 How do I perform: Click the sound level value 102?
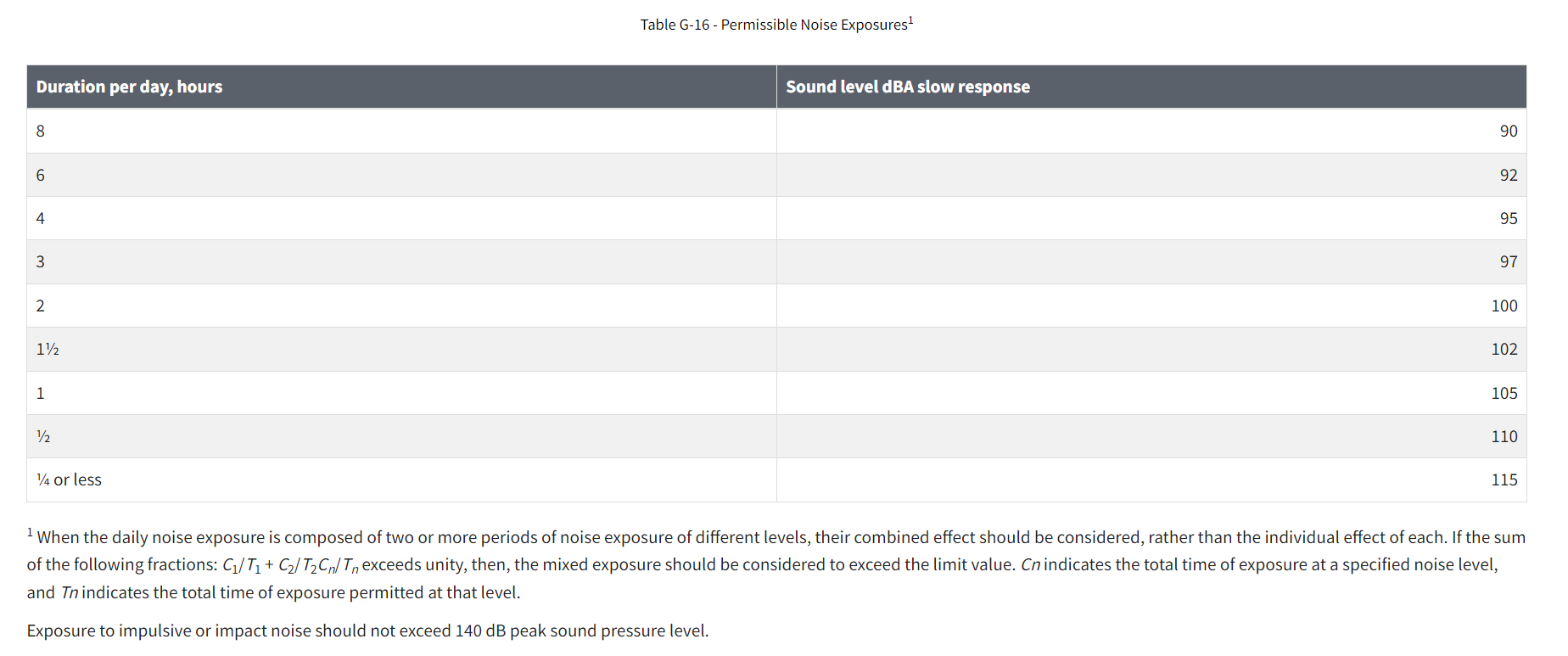(1504, 349)
